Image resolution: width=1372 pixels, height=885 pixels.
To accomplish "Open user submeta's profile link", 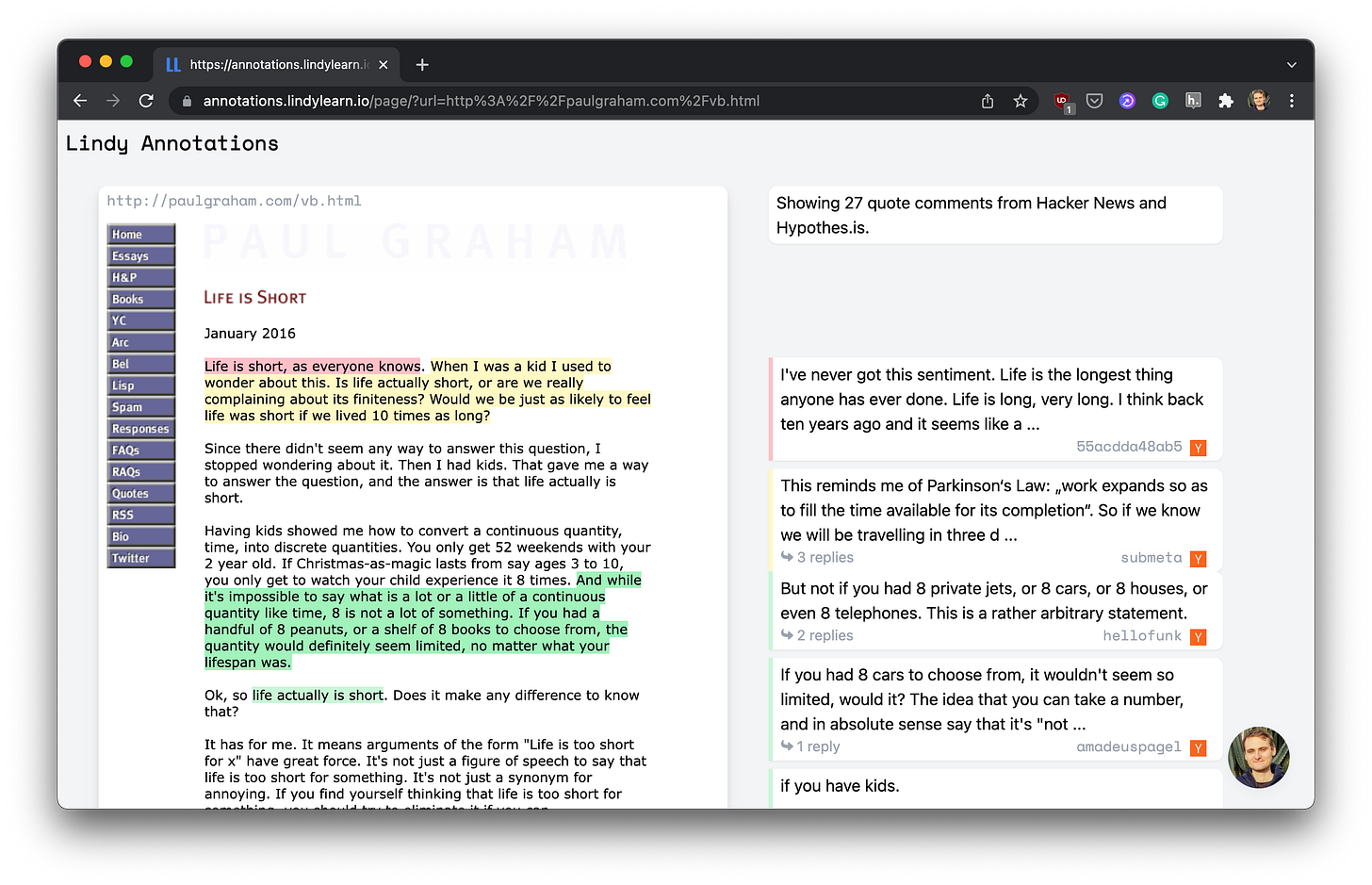I will (1151, 558).
